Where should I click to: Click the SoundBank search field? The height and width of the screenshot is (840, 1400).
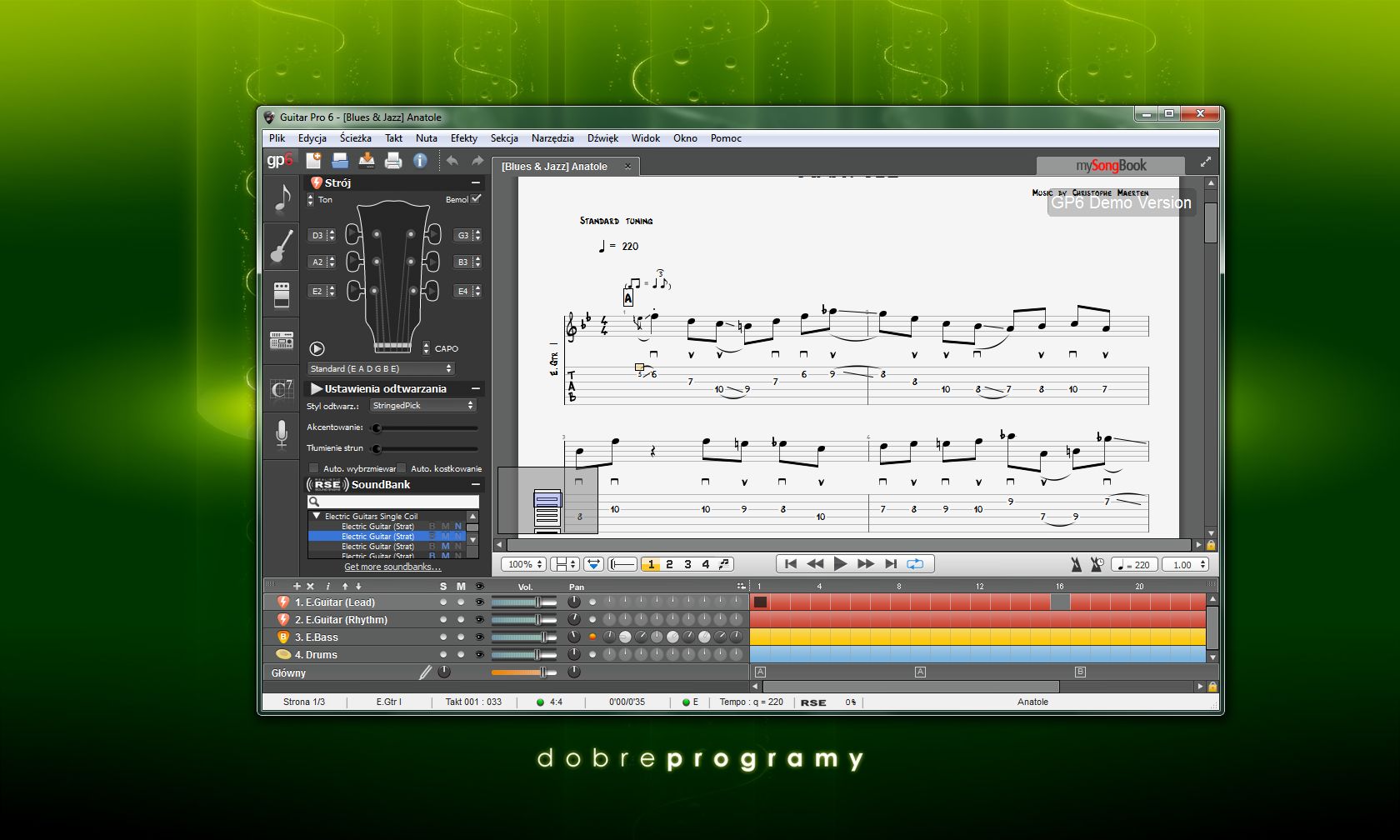(x=393, y=502)
